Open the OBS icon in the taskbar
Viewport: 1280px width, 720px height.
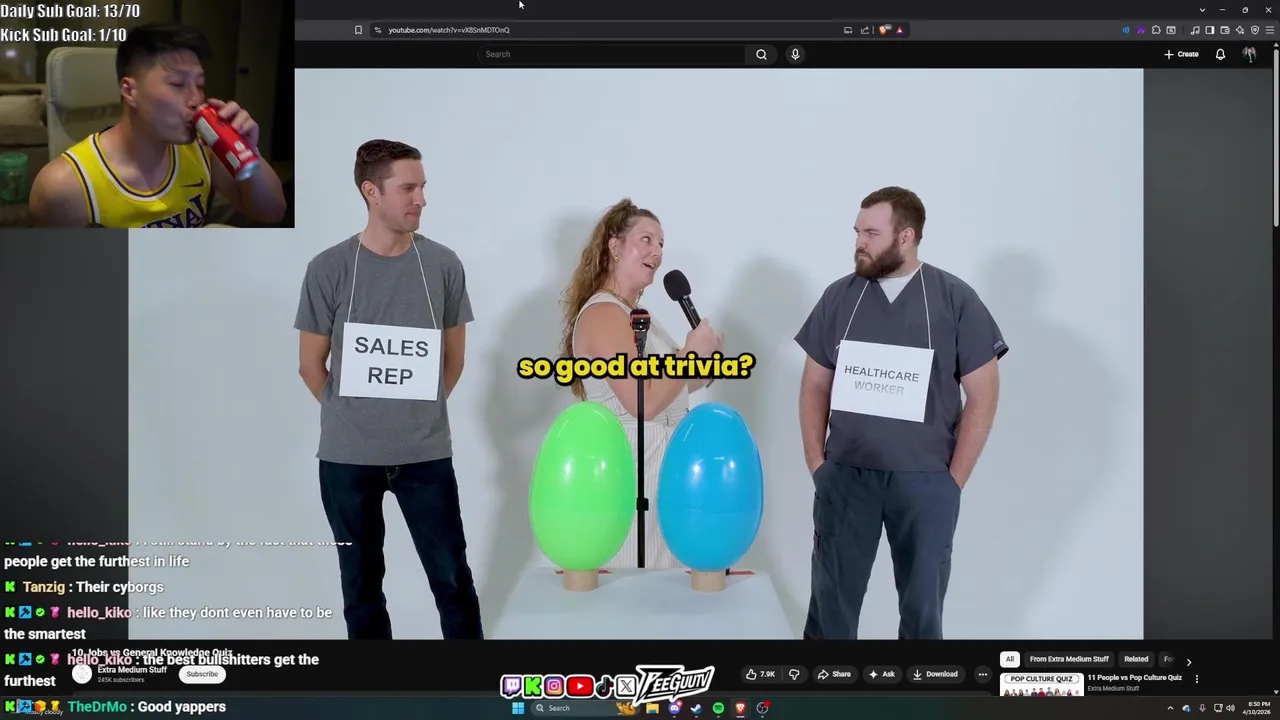(763, 708)
